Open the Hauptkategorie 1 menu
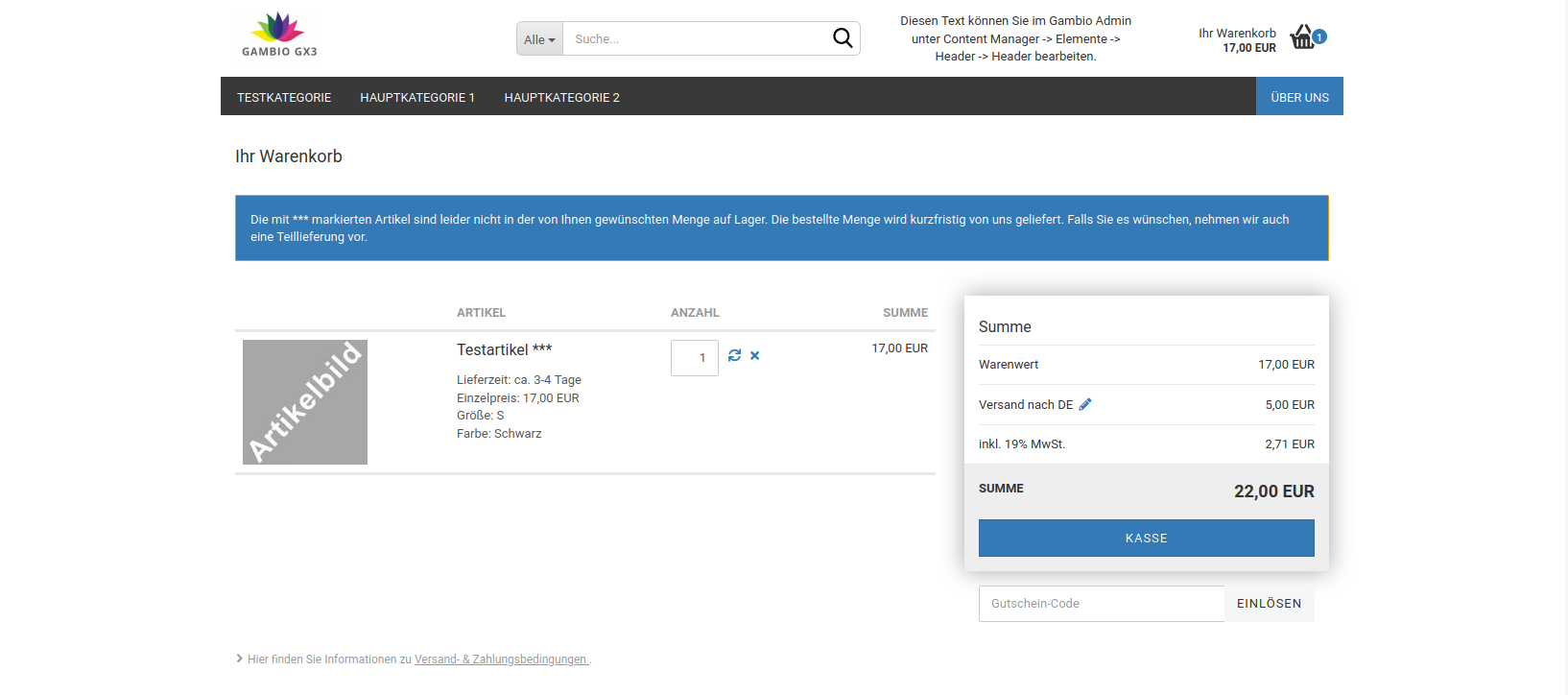 pyautogui.click(x=417, y=97)
